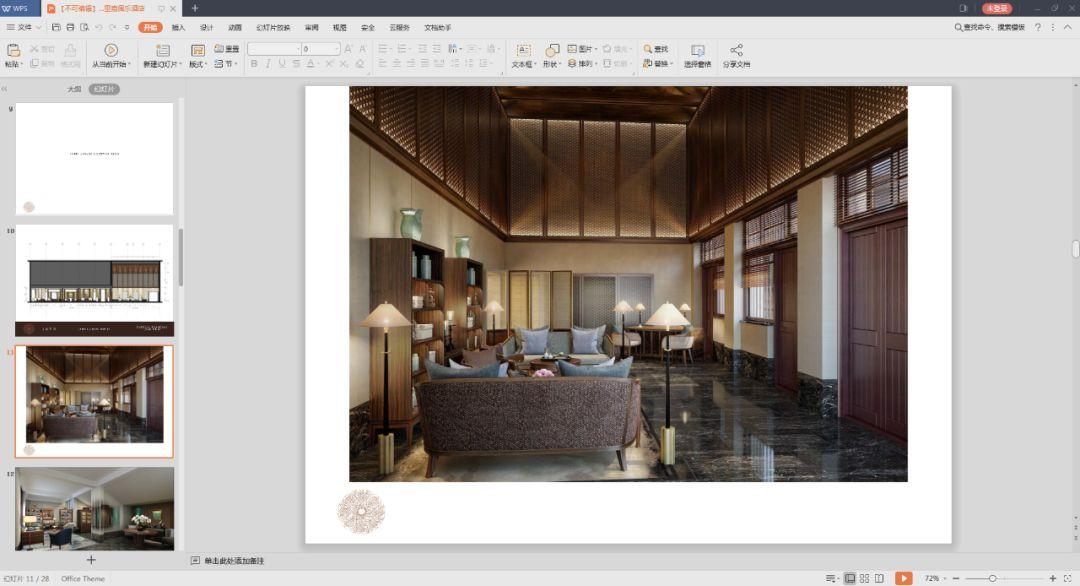Open the slide Layout icon
This screenshot has width=1080, height=586.
[198, 50]
